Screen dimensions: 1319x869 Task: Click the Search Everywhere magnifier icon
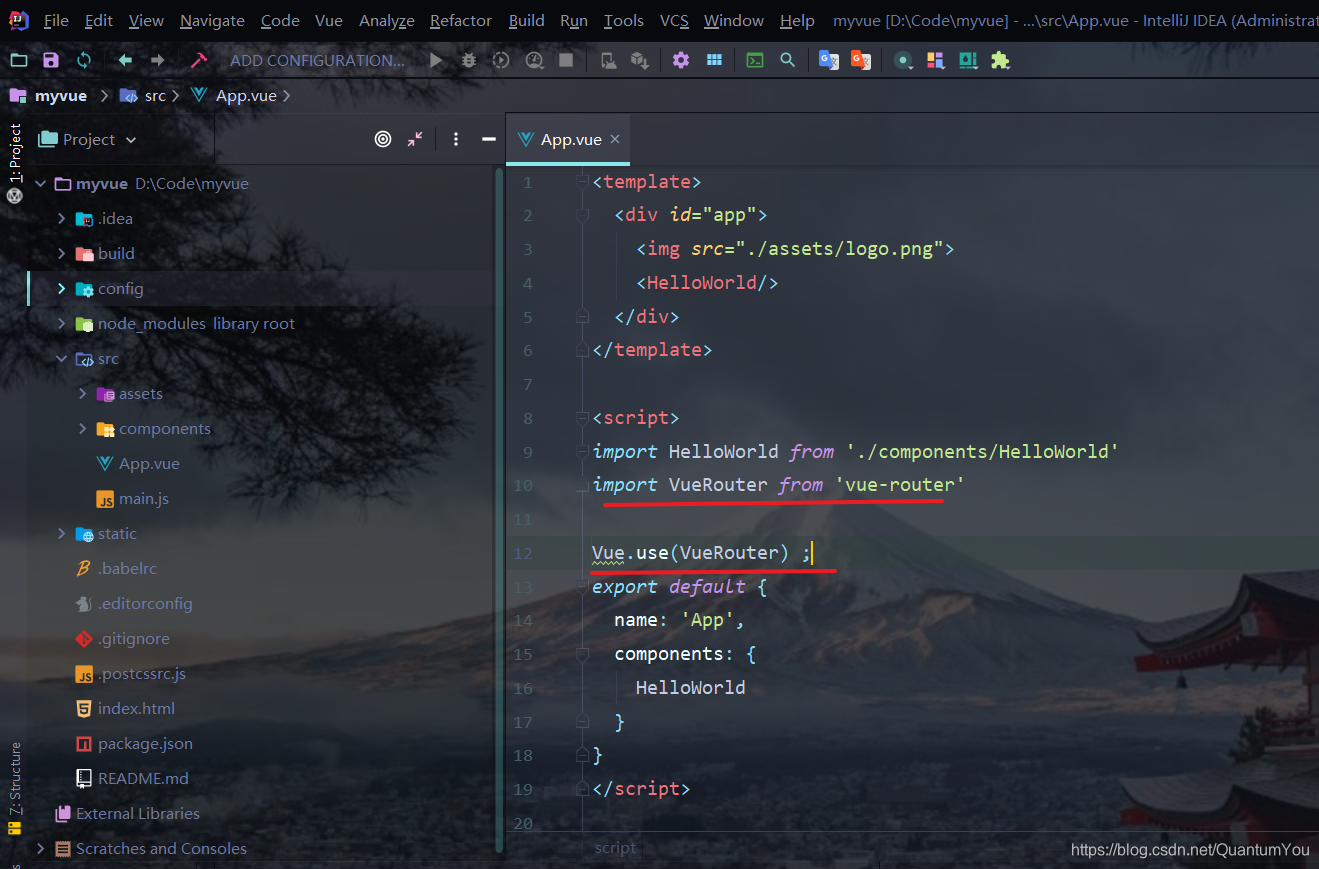(x=788, y=60)
